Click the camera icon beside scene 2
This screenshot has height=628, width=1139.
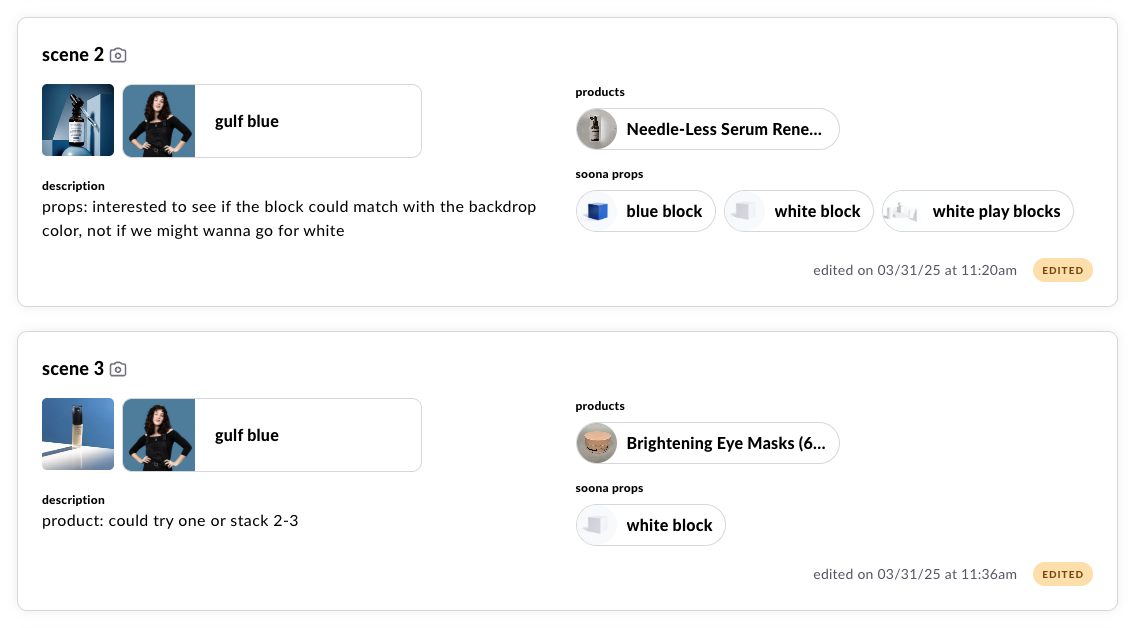coord(118,55)
